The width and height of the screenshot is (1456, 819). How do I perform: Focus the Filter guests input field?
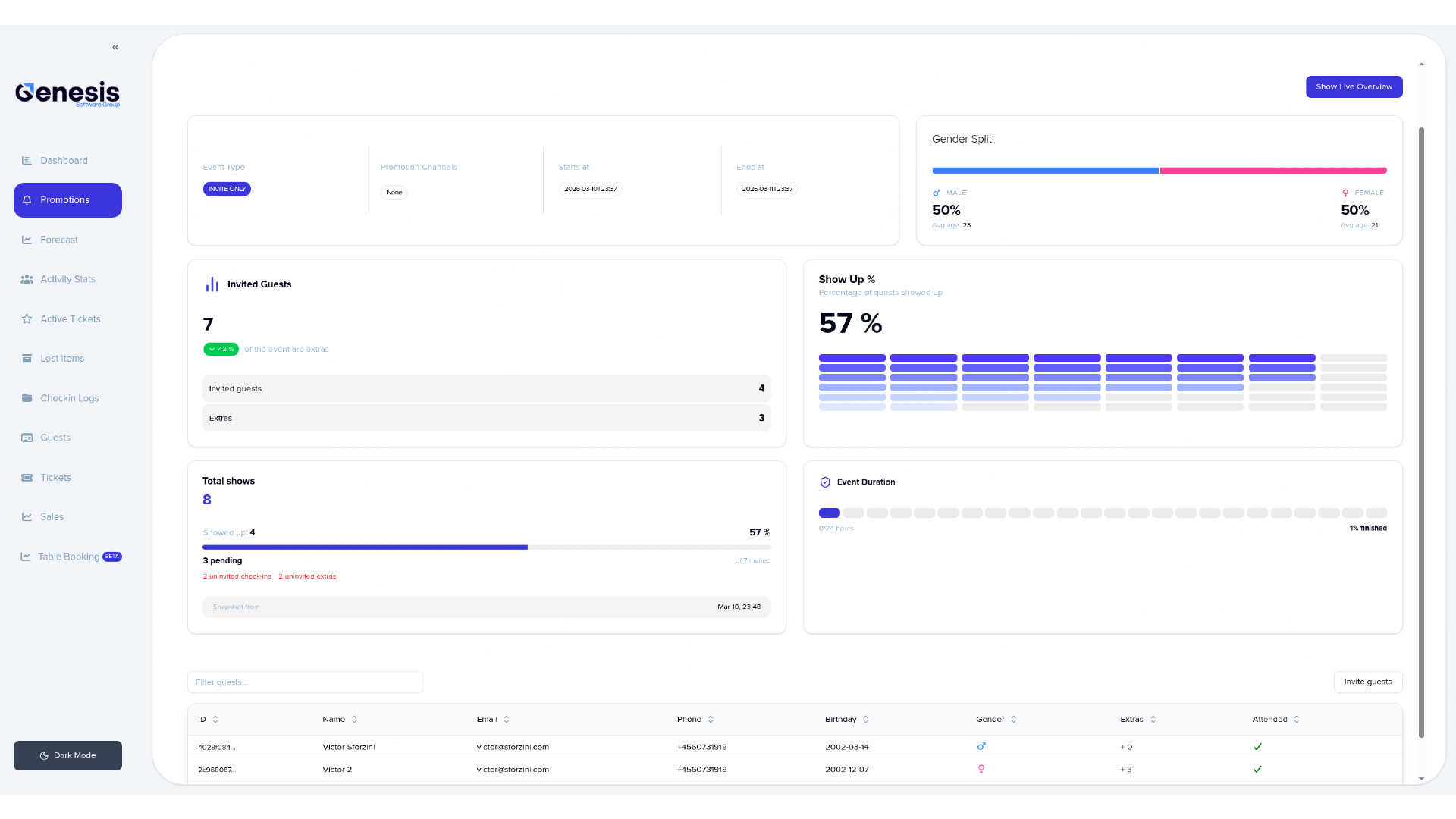(x=305, y=682)
